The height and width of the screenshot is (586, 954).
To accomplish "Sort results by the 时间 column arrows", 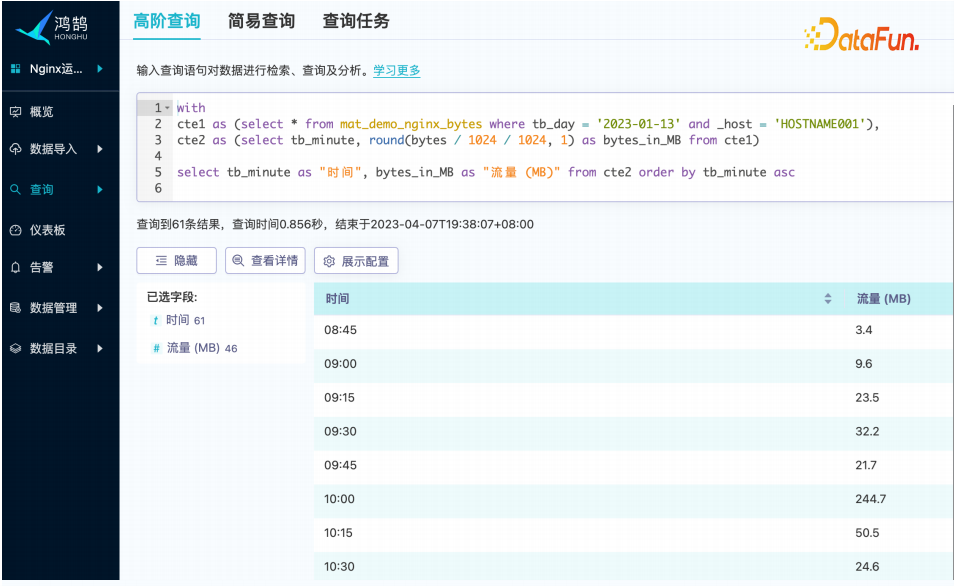I will (x=827, y=299).
